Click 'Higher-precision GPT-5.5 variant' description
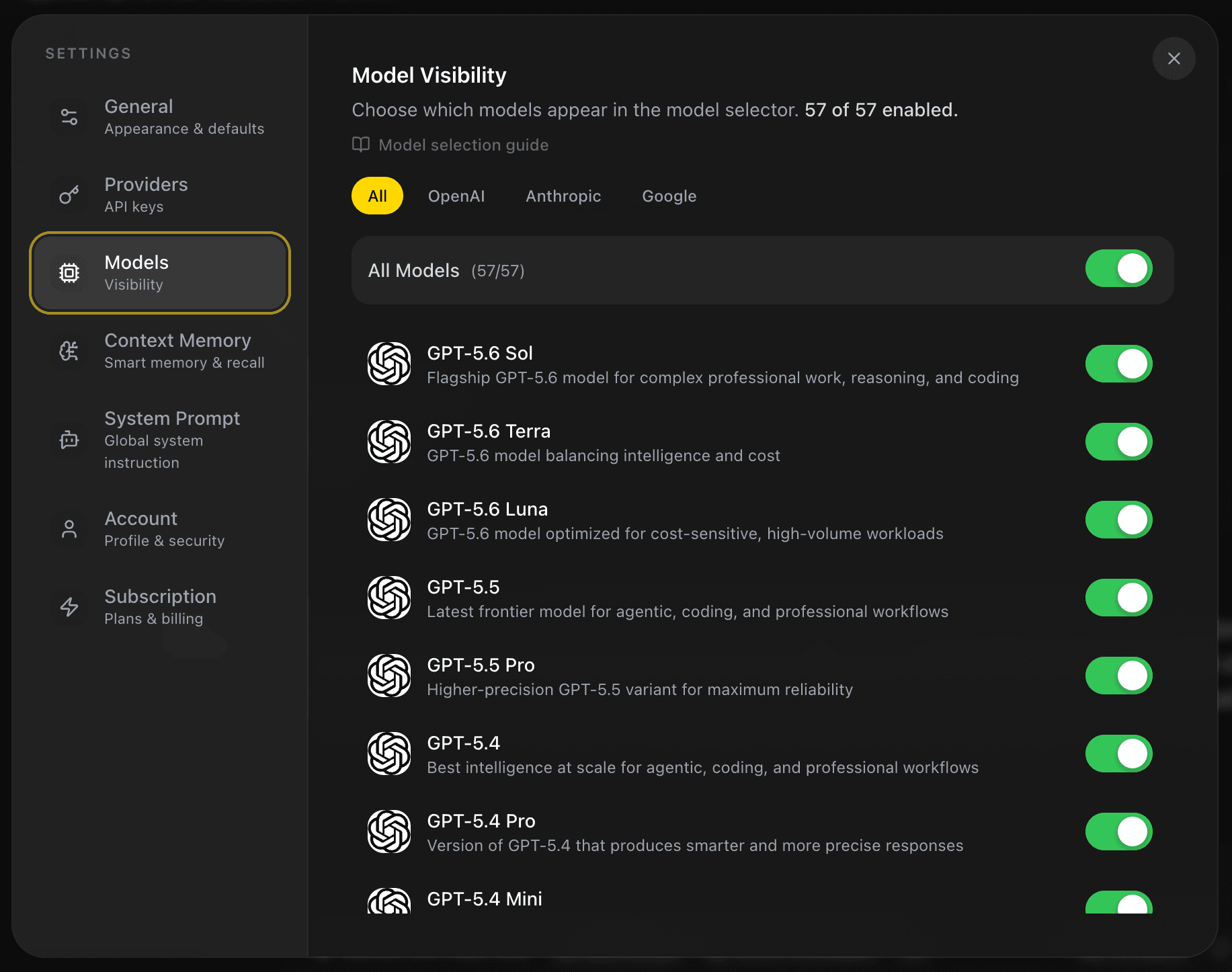 640,689
